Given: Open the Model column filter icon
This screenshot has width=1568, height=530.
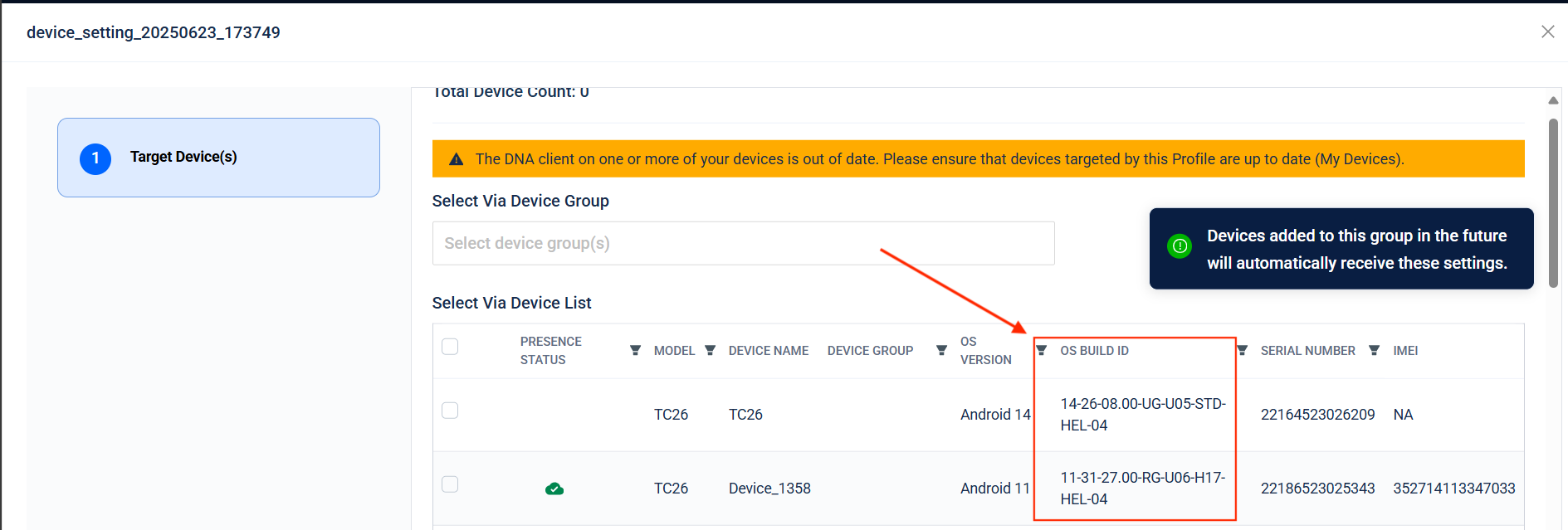Looking at the screenshot, I should tap(710, 351).
